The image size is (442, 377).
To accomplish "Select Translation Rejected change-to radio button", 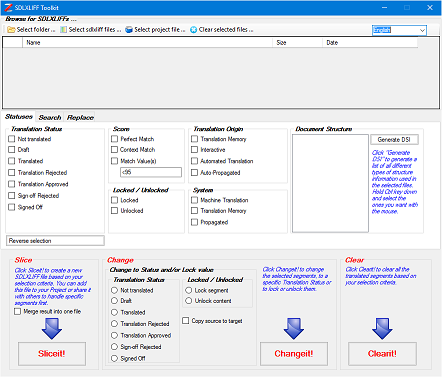I will pos(114,323).
